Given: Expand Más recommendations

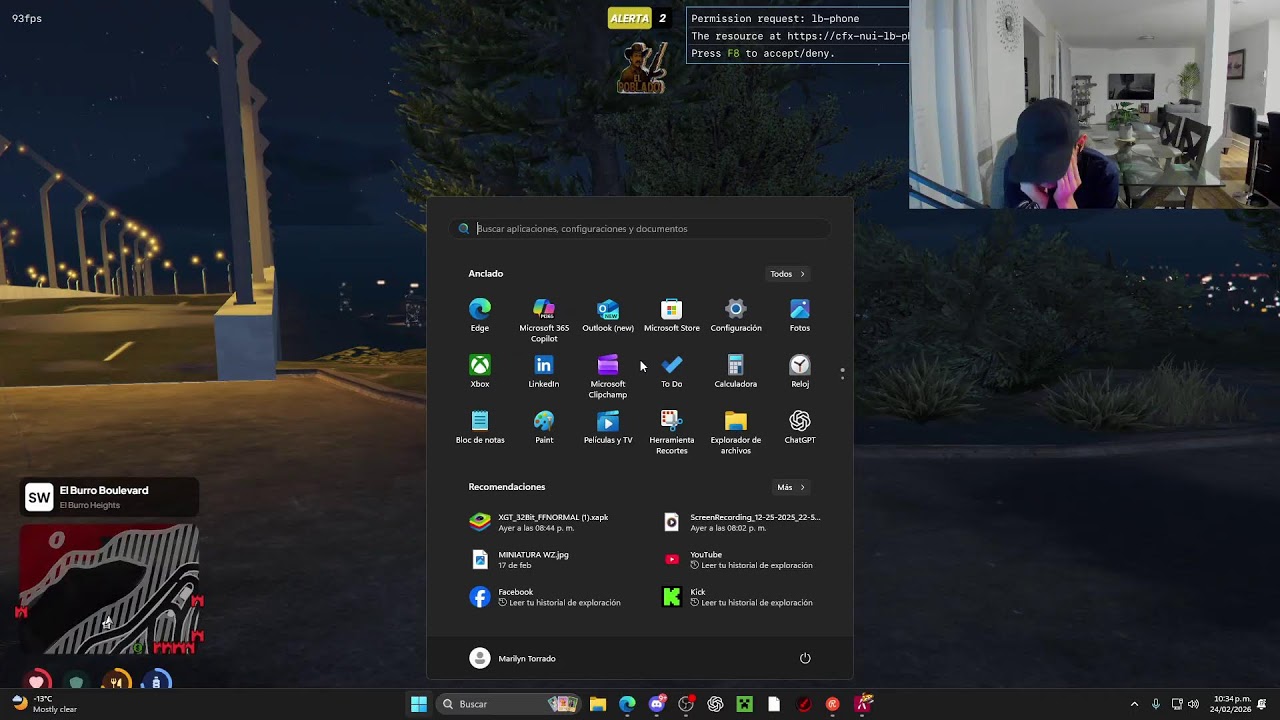Looking at the screenshot, I should pos(791,487).
